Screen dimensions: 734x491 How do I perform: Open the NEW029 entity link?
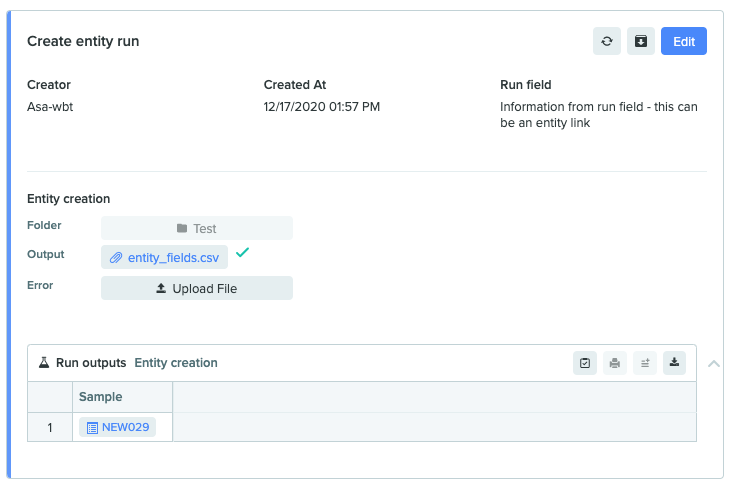117,427
